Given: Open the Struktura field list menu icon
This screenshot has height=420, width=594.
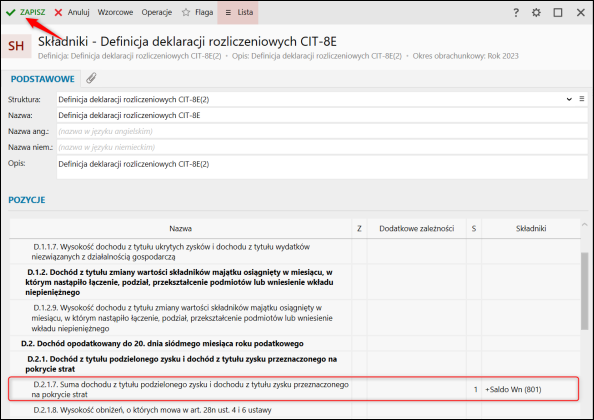Looking at the screenshot, I should pos(581,99).
